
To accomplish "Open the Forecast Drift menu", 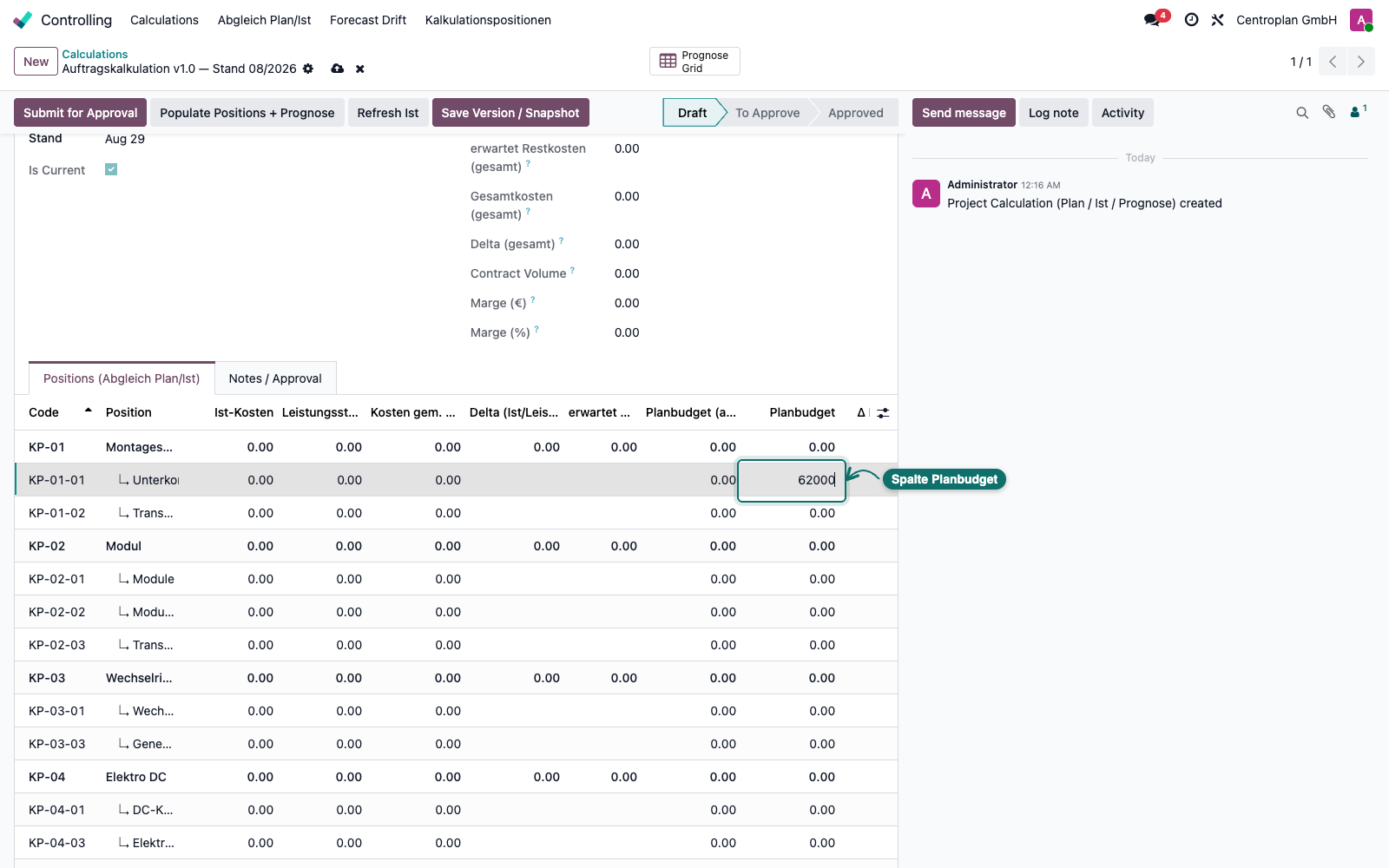I will click(368, 20).
